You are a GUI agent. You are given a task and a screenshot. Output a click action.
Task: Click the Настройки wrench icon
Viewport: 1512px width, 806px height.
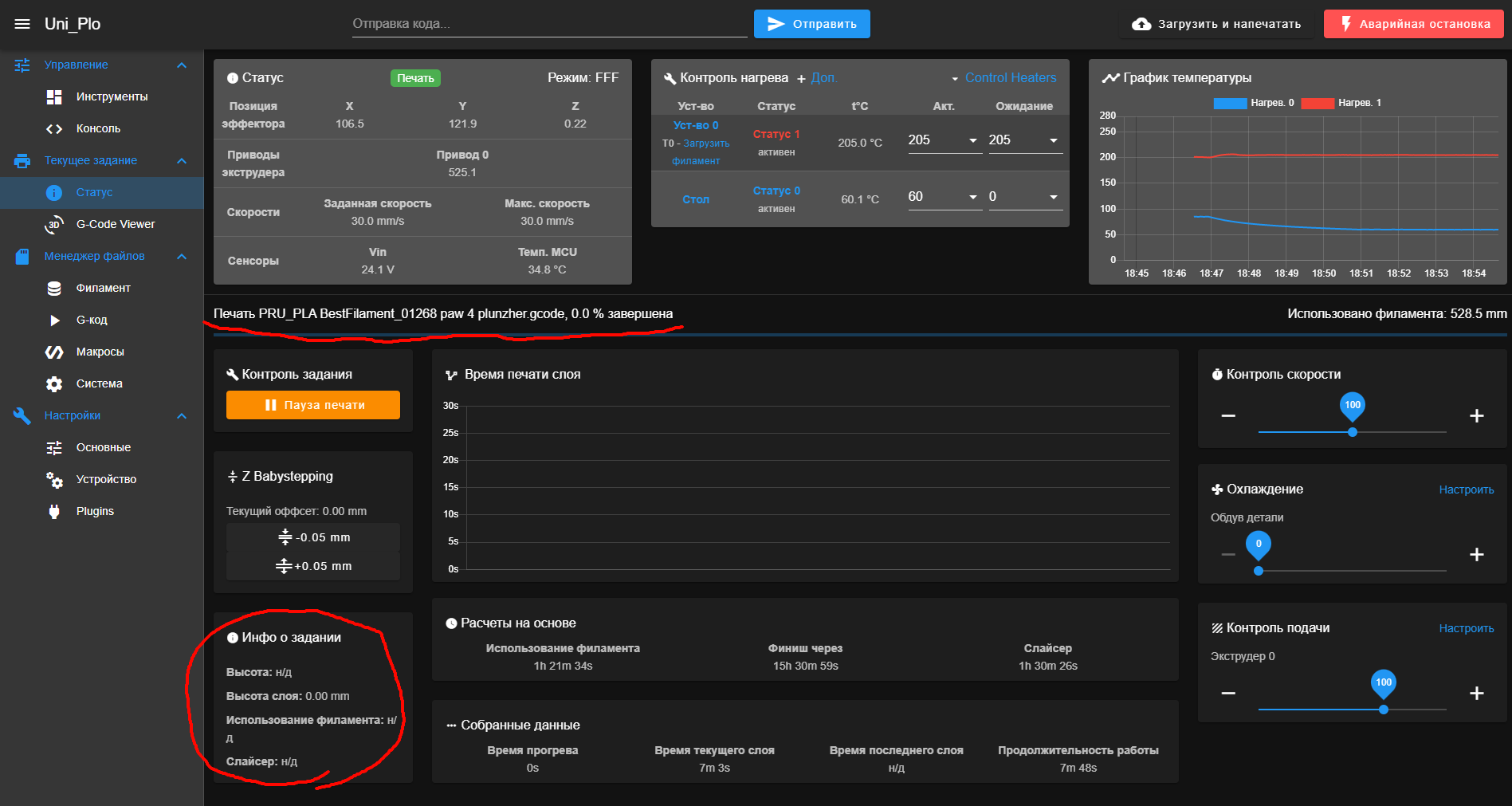pyautogui.click(x=22, y=415)
